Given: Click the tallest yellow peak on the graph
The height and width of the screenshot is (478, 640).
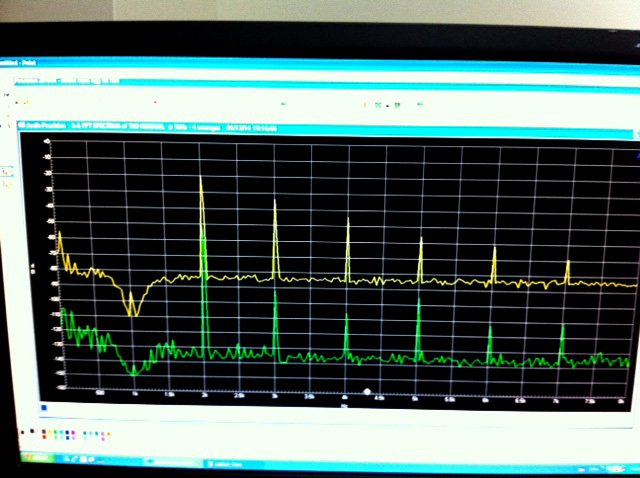Looking at the screenshot, I should click(201, 180).
